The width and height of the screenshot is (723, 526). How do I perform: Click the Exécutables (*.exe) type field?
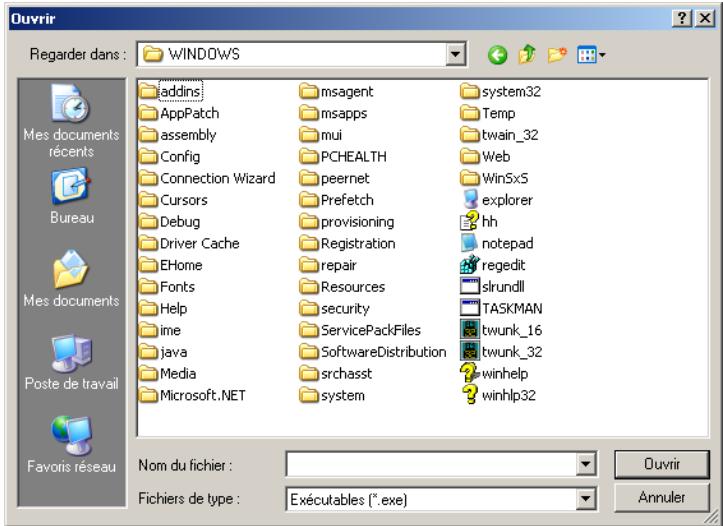pyautogui.click(x=432, y=499)
